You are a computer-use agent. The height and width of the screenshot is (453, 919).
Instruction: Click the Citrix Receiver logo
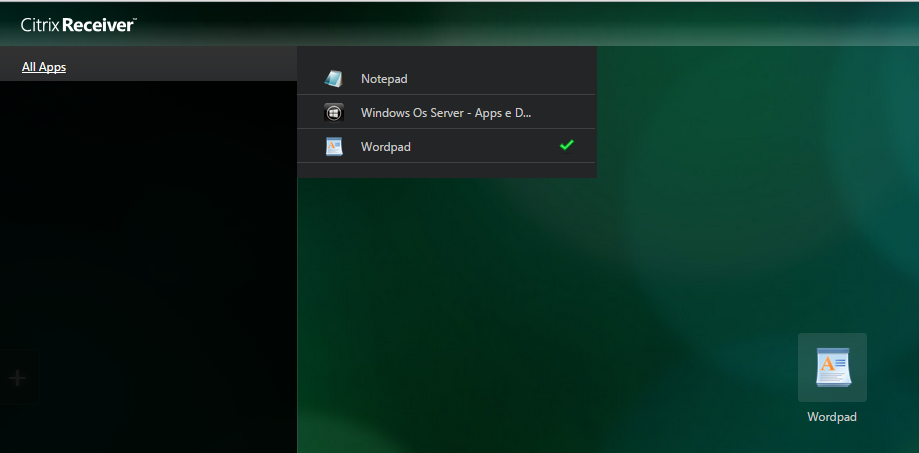(x=78, y=25)
